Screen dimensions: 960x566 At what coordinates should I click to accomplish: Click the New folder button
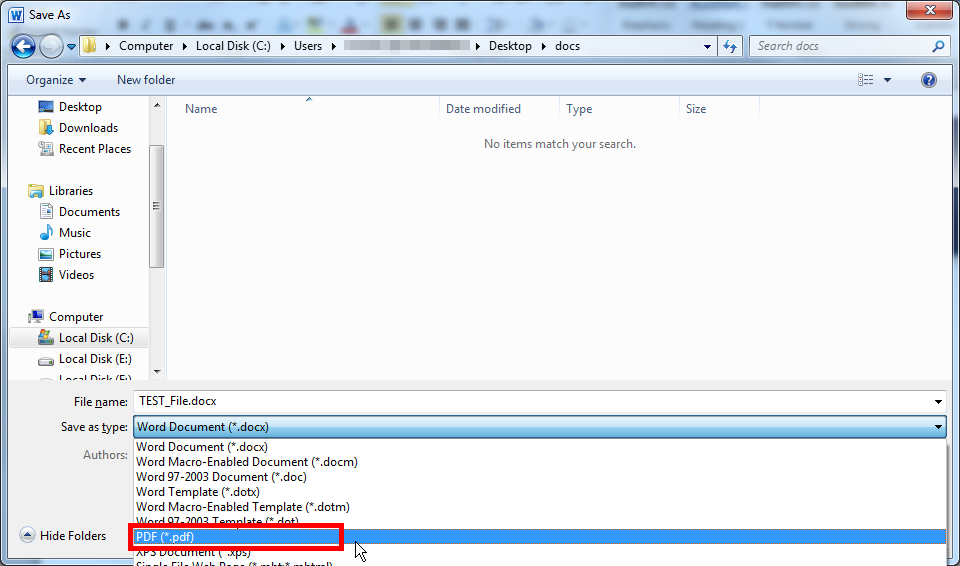(x=146, y=80)
